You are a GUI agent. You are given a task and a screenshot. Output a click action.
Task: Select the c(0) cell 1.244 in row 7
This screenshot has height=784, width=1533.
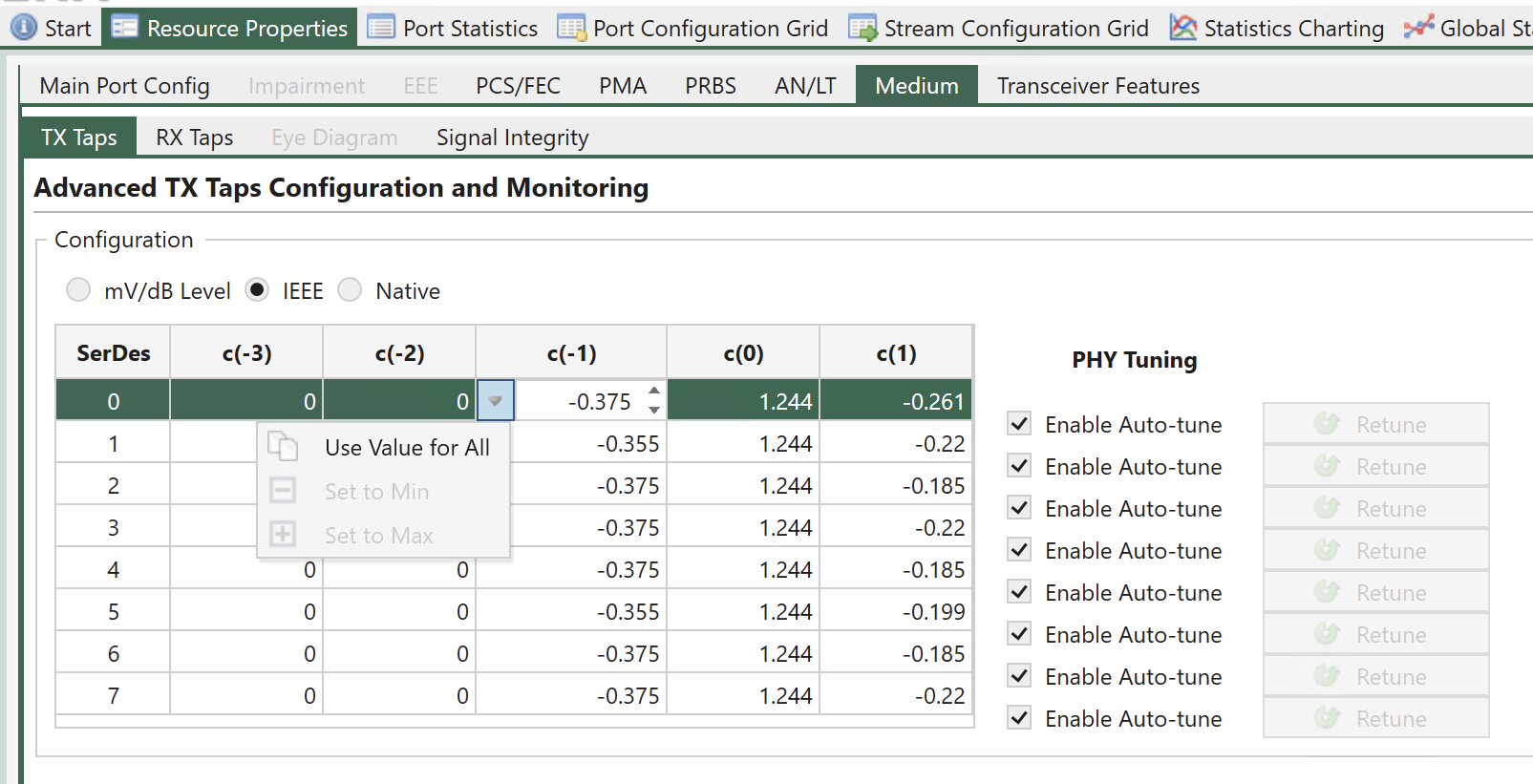743,695
